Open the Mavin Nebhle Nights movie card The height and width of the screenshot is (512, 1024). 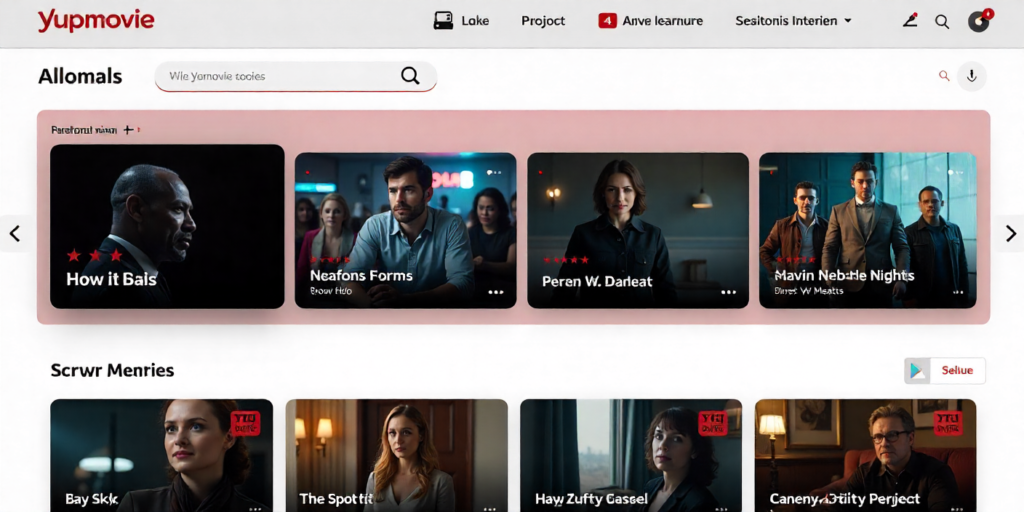click(867, 230)
